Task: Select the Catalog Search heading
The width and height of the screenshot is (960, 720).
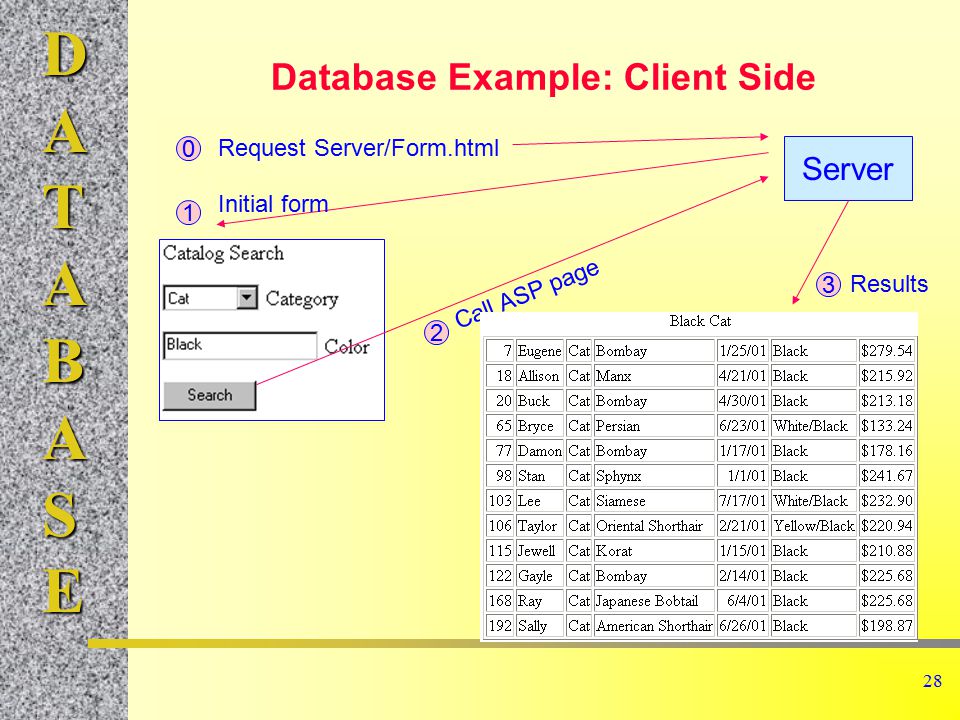Action: pyautogui.click(x=223, y=253)
